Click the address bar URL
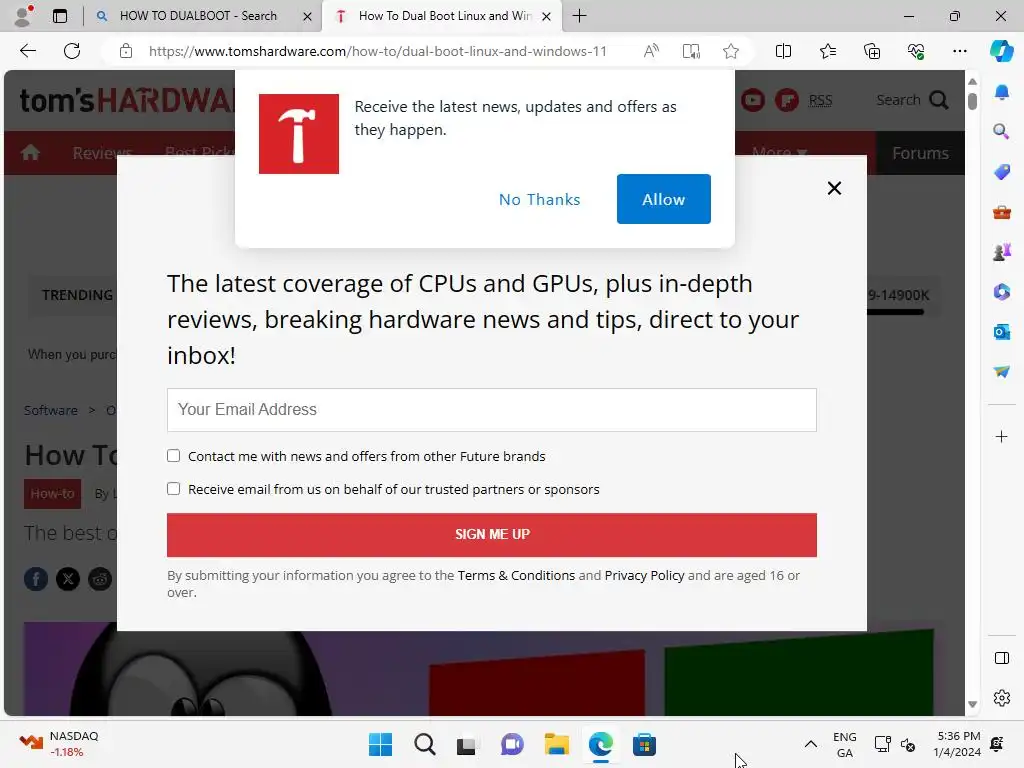This screenshot has height=768, width=1024. (x=377, y=51)
